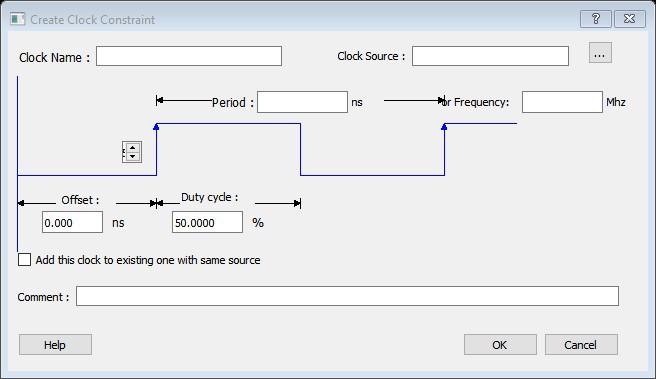Screen dimensions: 656x379
Task: Open context help with the question mark button
Action: 596,19
